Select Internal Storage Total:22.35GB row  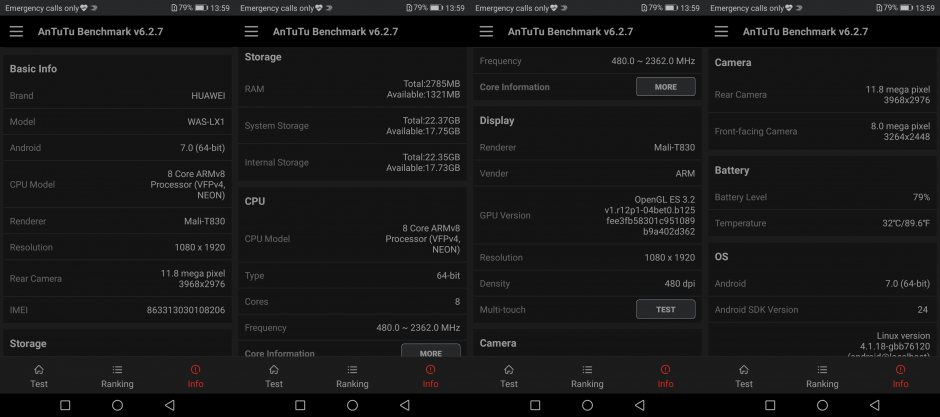(x=352, y=162)
